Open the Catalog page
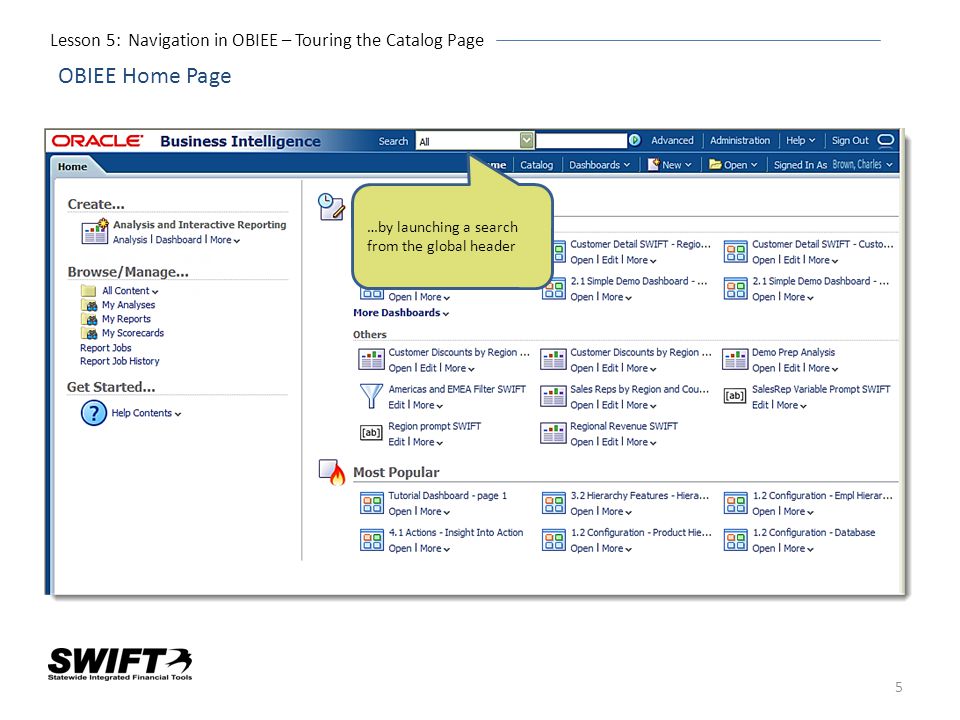This screenshot has height=720, width=960. click(536, 165)
